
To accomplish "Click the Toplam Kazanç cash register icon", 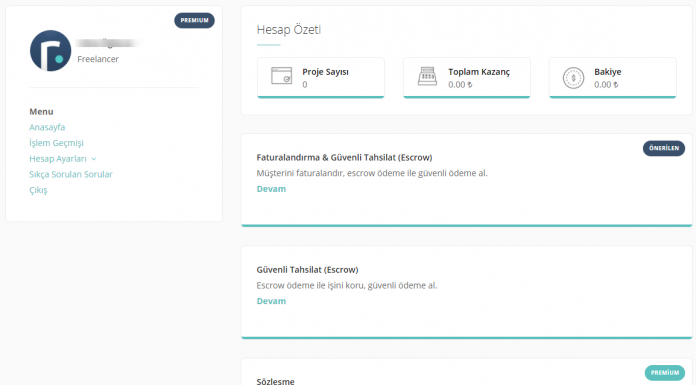I will (427, 76).
